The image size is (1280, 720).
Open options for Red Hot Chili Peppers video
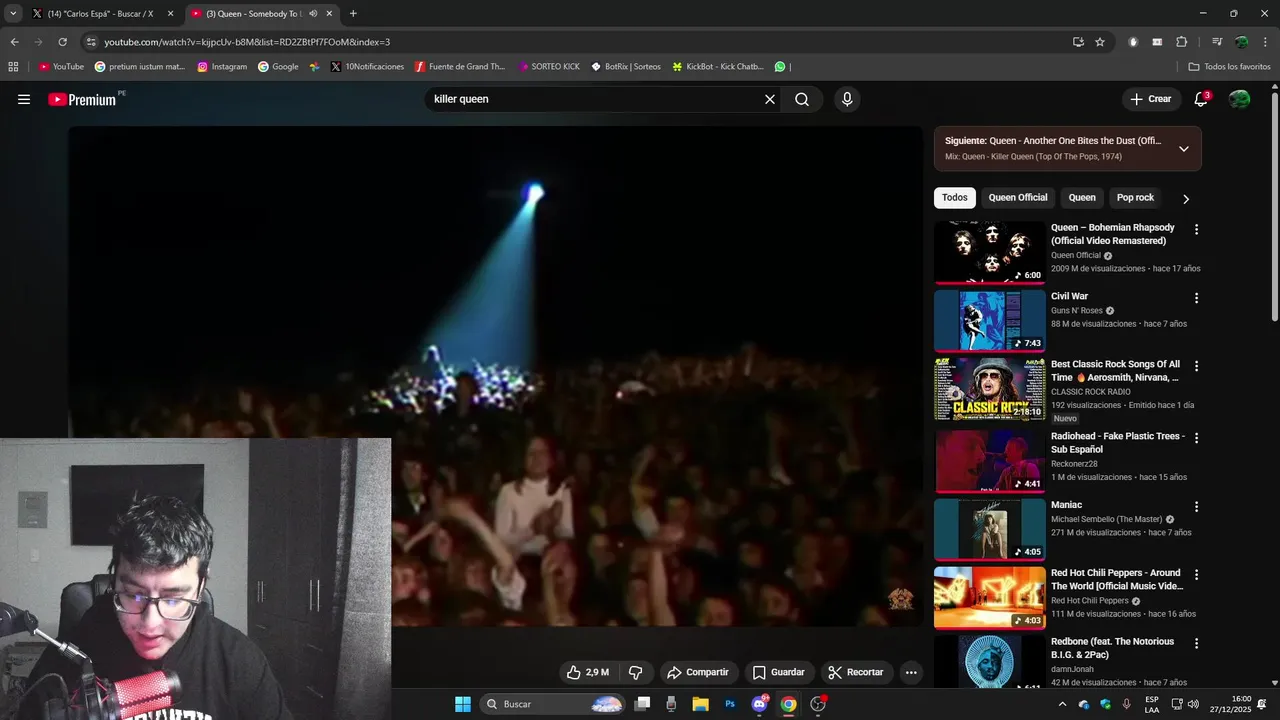1196,575
